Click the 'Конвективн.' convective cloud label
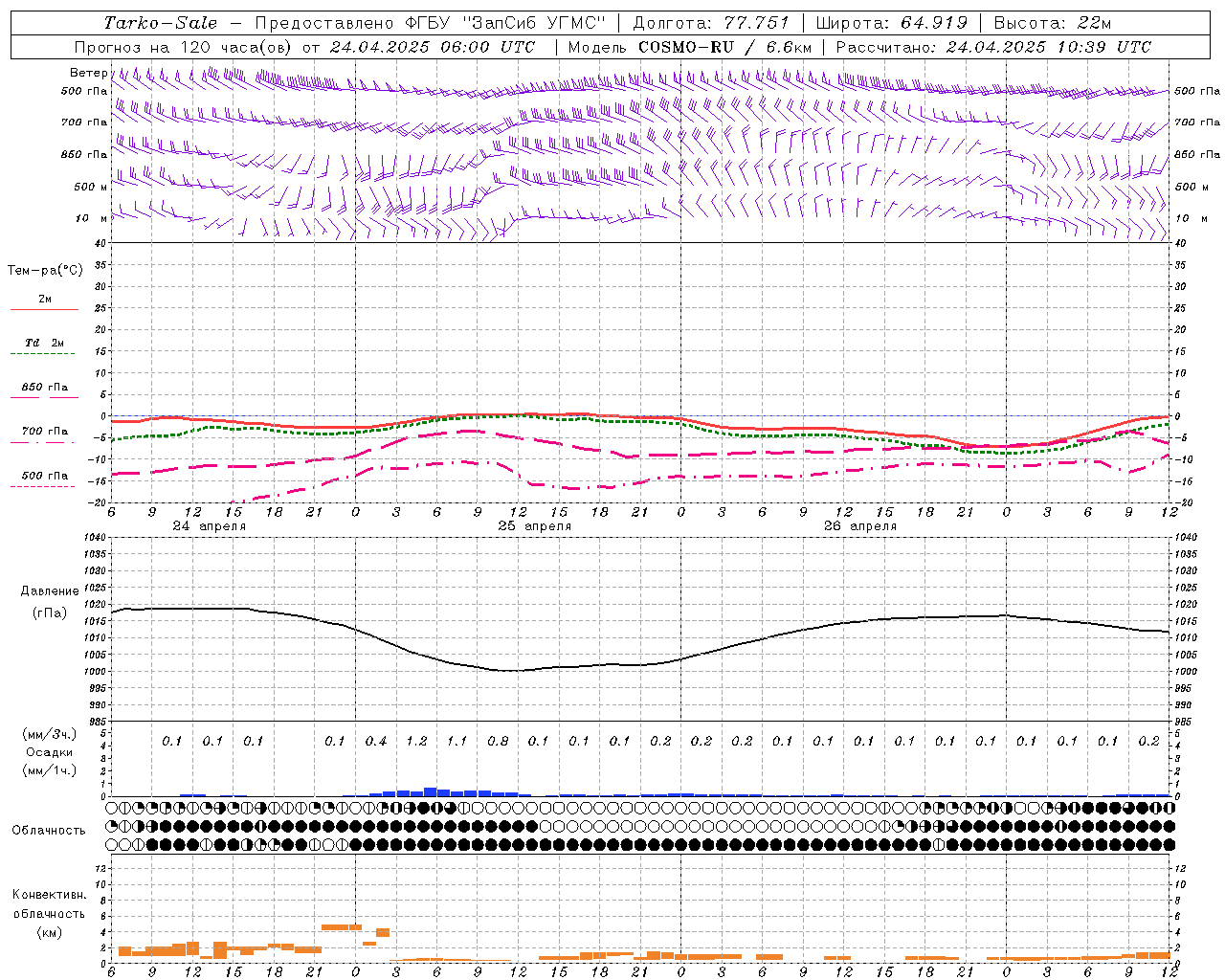 click(49, 895)
